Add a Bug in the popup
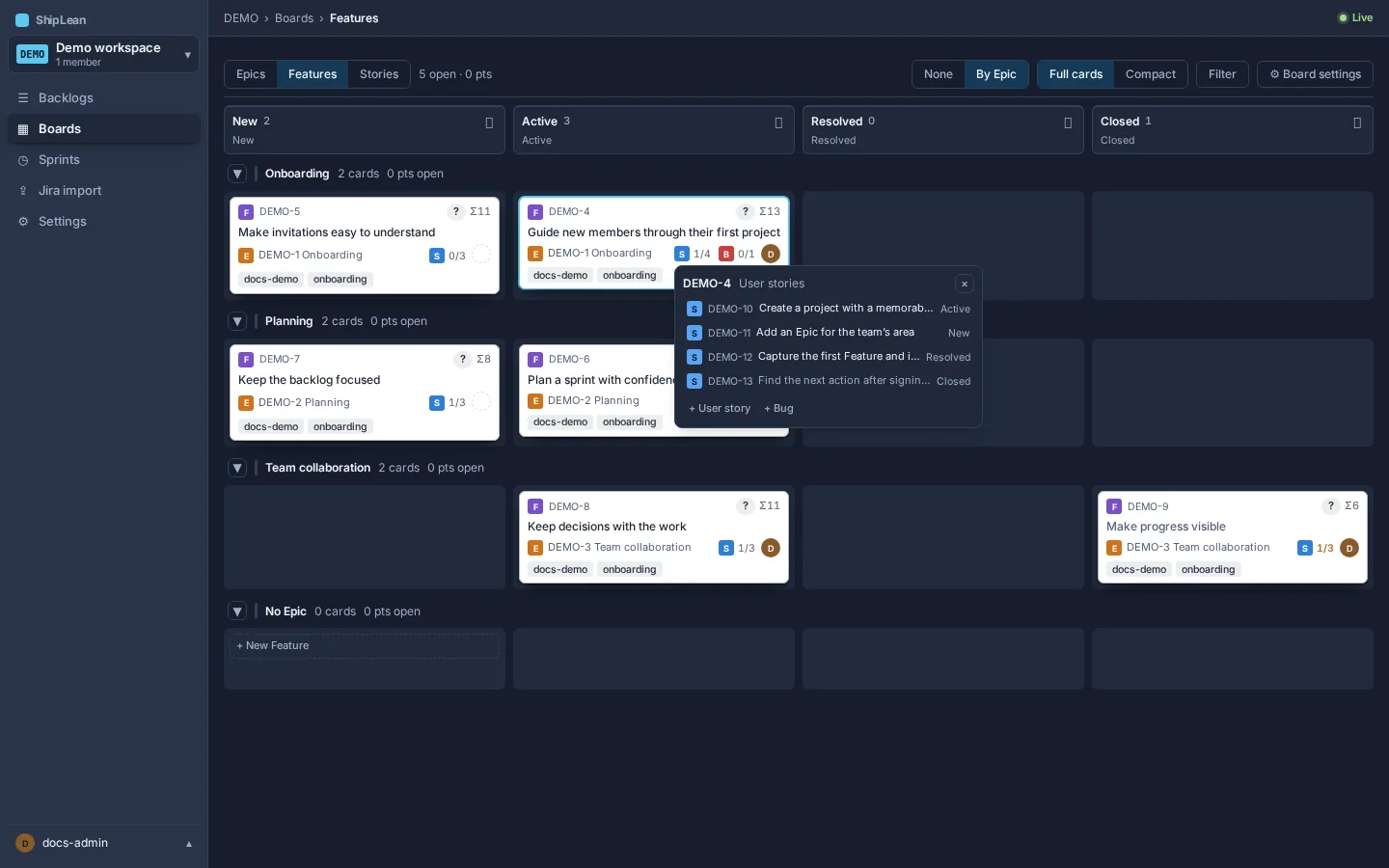Viewport: 1389px width, 868px height. [778, 408]
